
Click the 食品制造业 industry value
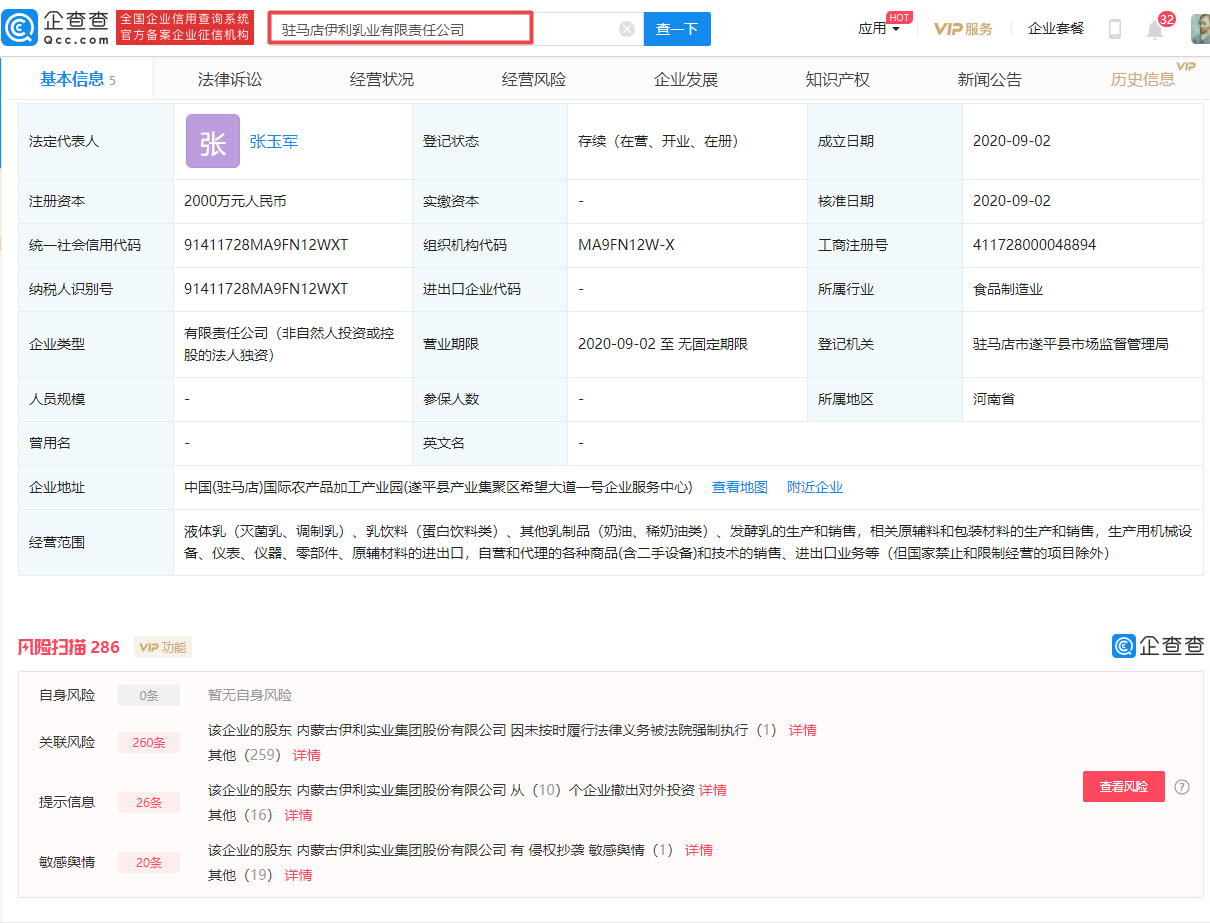point(1008,290)
